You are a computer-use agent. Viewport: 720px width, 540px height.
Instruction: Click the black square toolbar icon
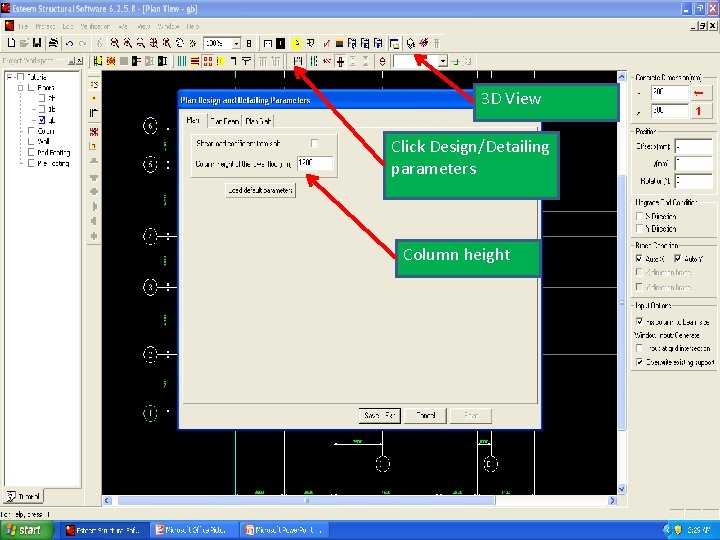[x=281, y=44]
